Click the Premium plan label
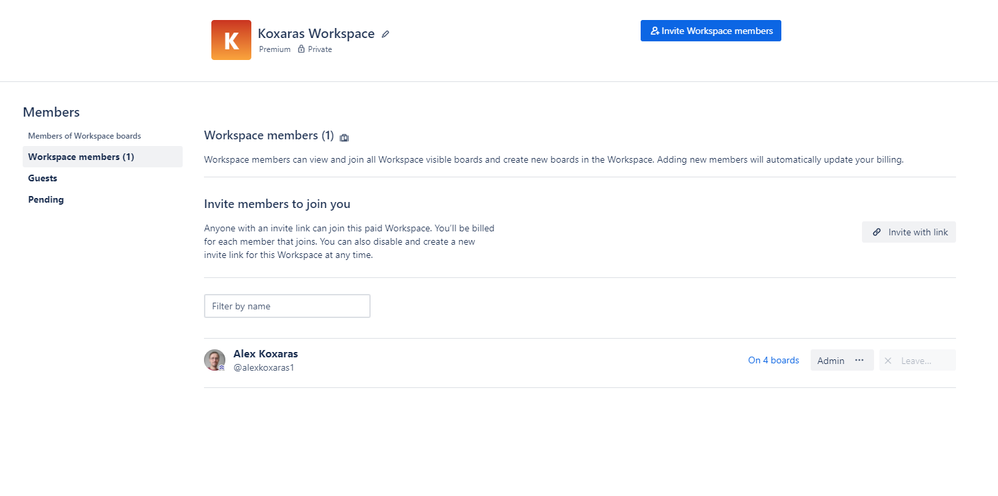The image size is (998, 496). click(x=275, y=49)
